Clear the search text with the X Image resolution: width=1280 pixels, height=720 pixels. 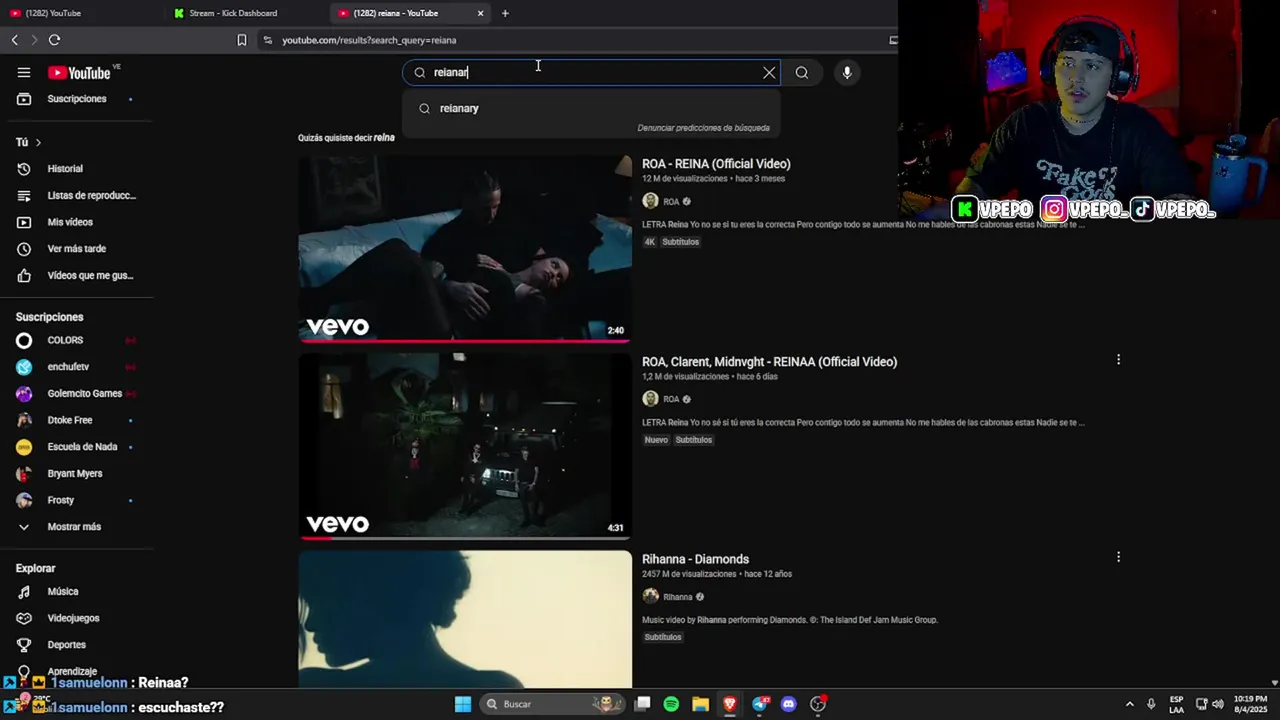pos(769,72)
